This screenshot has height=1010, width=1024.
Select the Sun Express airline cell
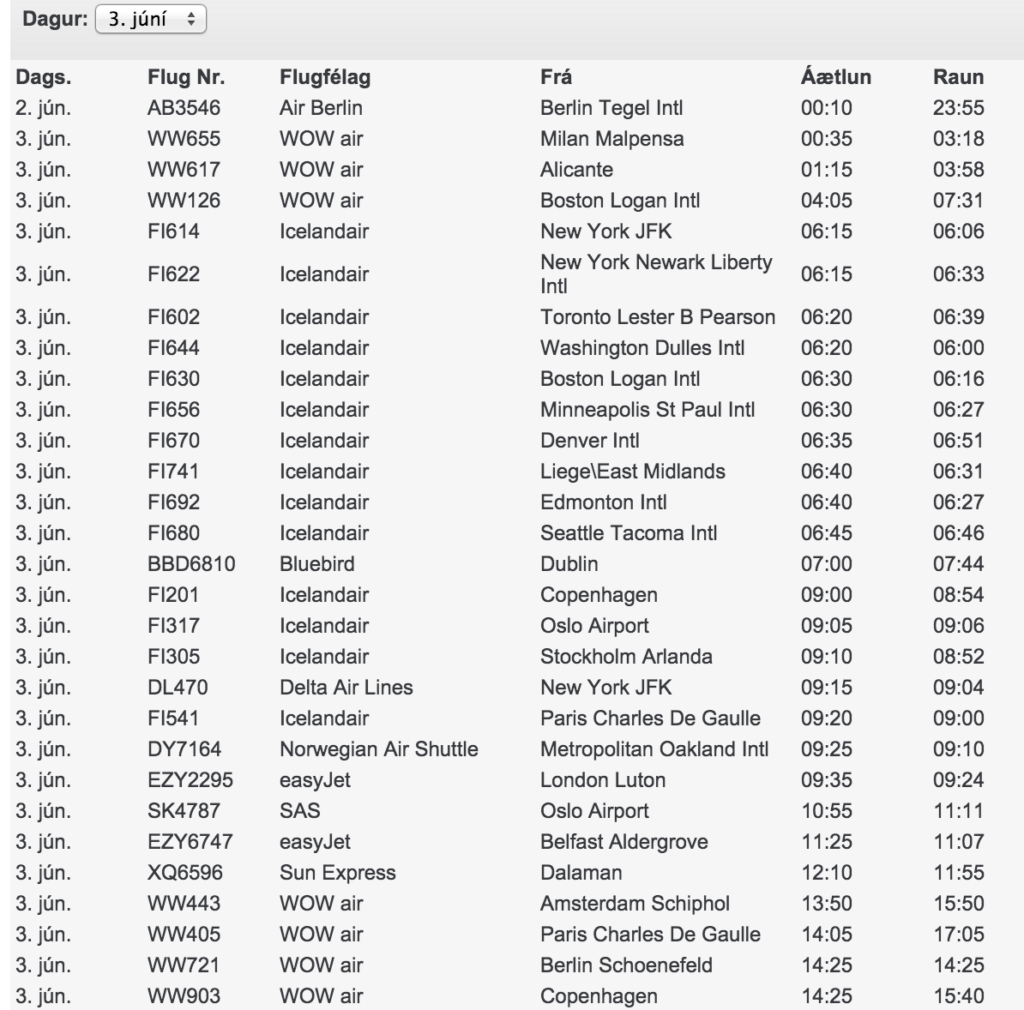point(337,873)
